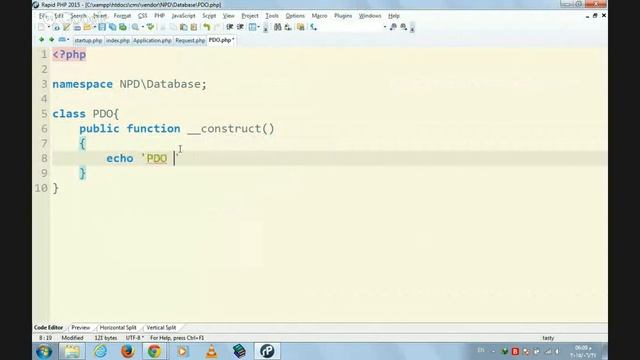
Task: Click the Save file disk icon
Action: click(102, 27)
